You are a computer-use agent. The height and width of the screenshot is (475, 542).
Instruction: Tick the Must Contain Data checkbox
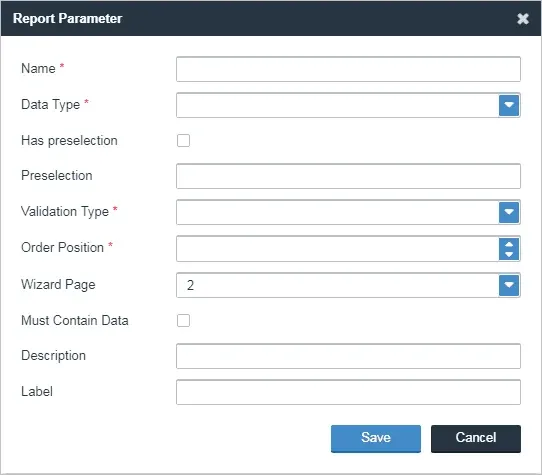click(183, 320)
